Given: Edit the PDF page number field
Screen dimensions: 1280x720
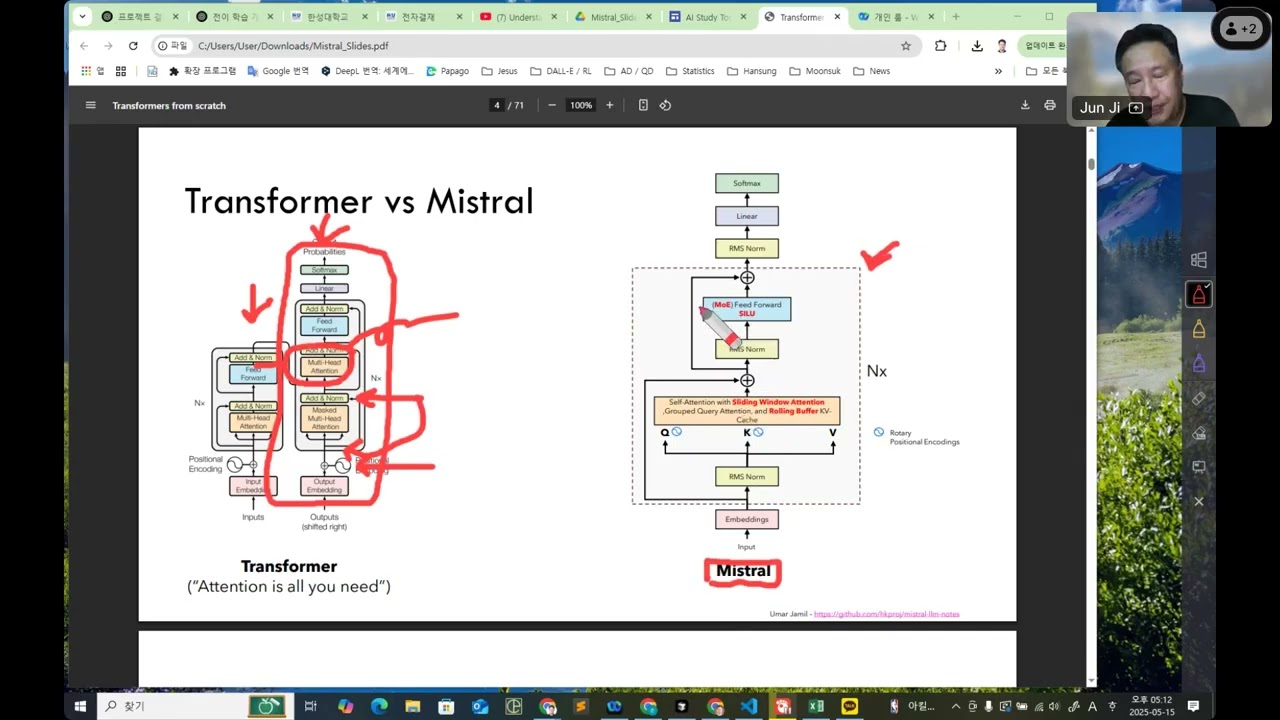Looking at the screenshot, I should click(496, 105).
